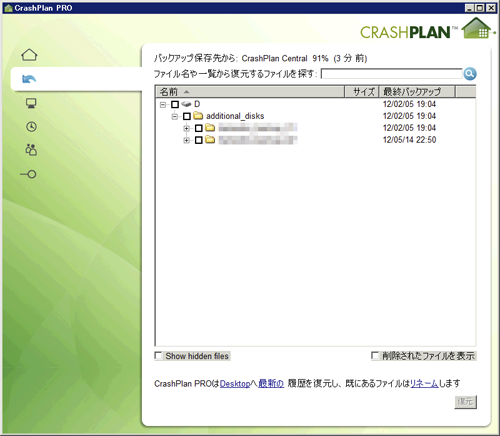This screenshot has height=436, width=500.
Task: Click the Desktop destination link
Action: [x=235, y=384]
